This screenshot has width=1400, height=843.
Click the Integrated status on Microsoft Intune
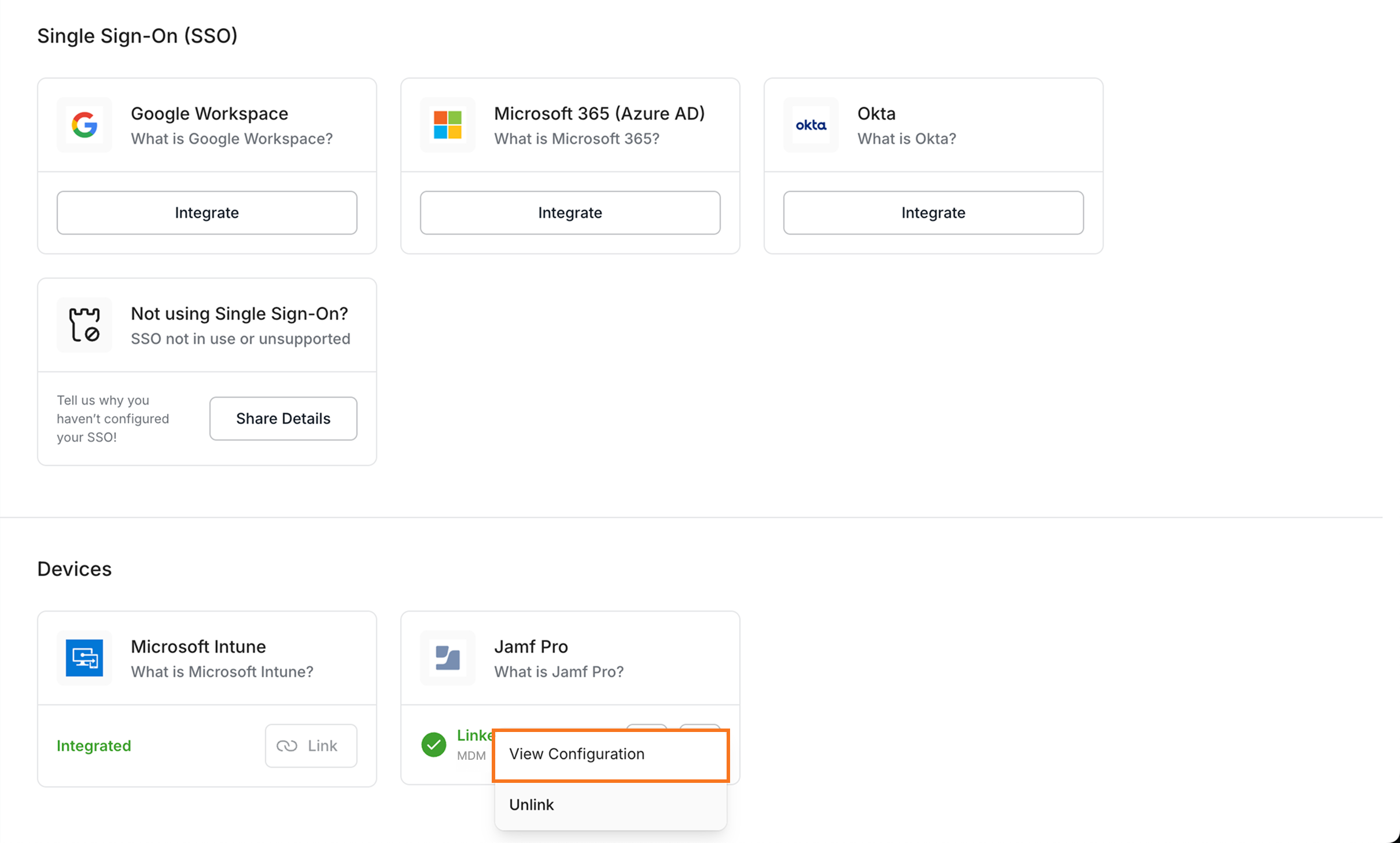[94, 746]
